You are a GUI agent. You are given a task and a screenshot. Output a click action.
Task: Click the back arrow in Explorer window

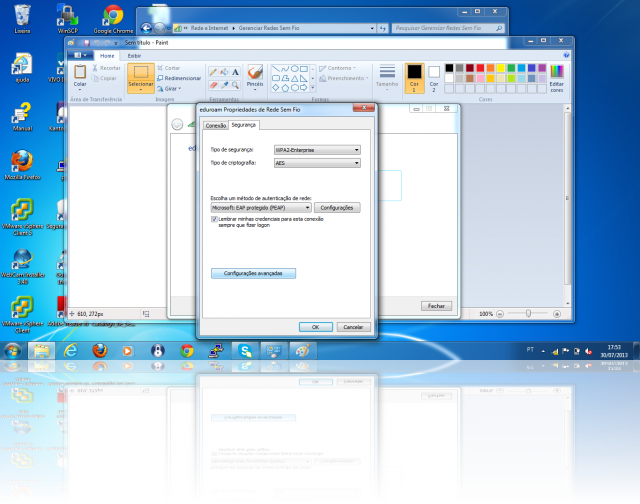[146, 28]
